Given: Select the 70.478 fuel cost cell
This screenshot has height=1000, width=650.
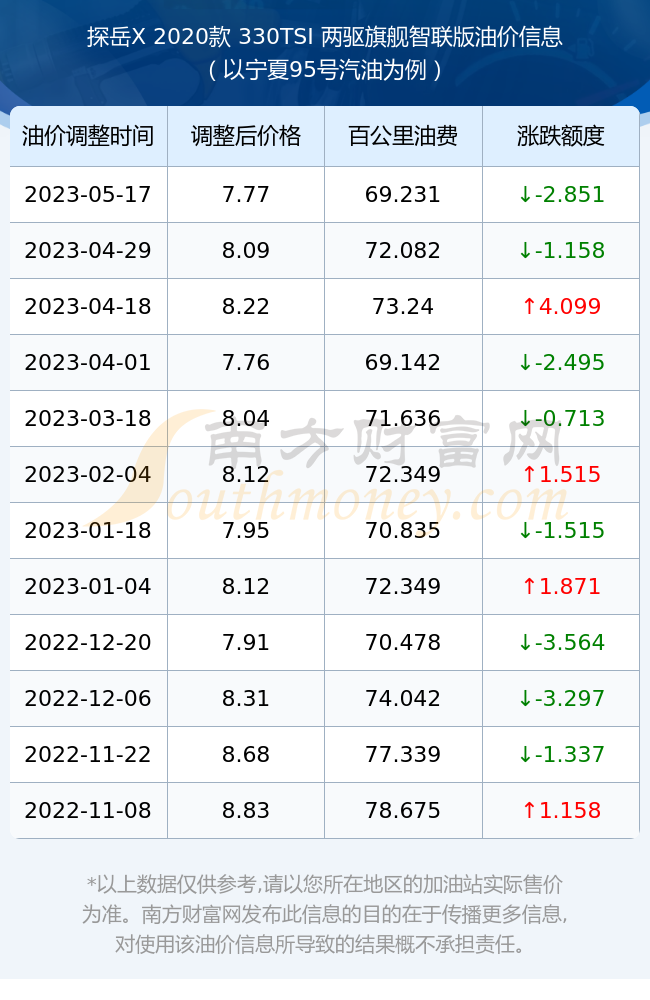Looking at the screenshot, I should [x=403, y=642].
